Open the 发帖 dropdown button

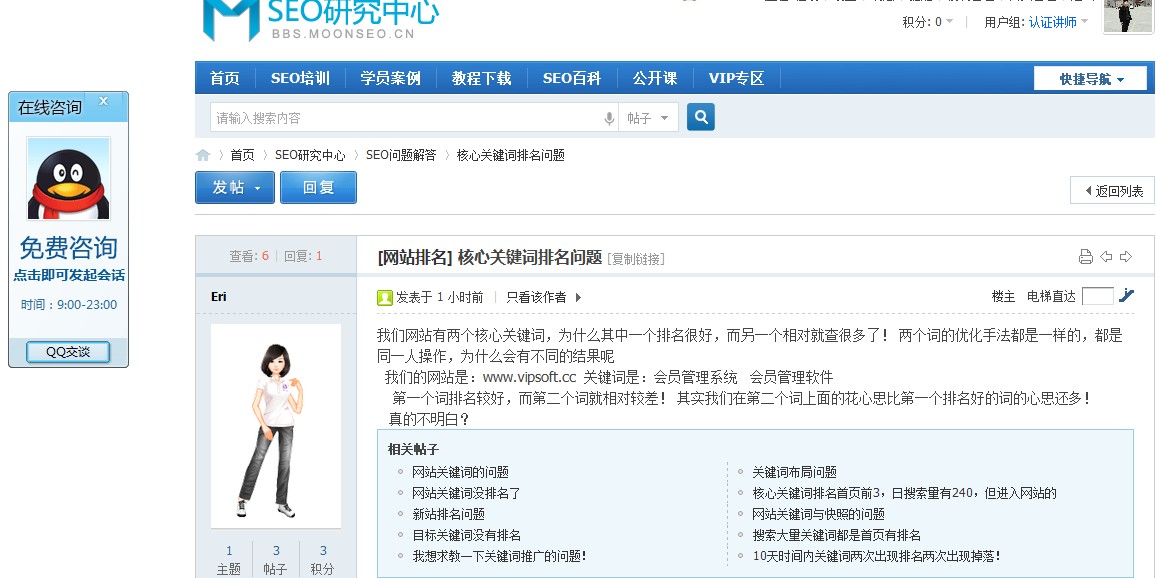(x=234, y=187)
